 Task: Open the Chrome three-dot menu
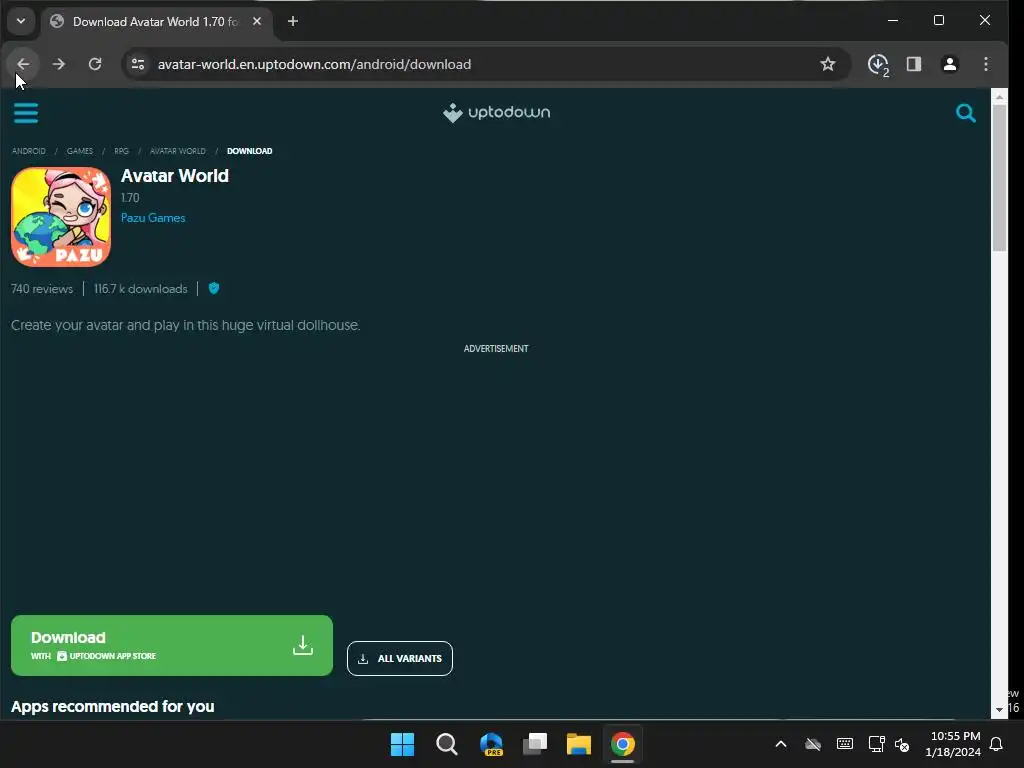click(x=985, y=64)
